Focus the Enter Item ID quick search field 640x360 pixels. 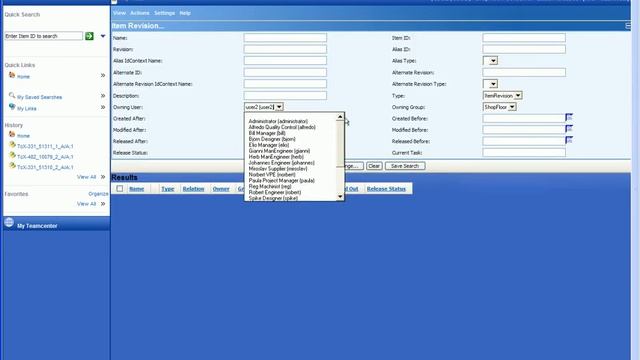tap(44, 36)
